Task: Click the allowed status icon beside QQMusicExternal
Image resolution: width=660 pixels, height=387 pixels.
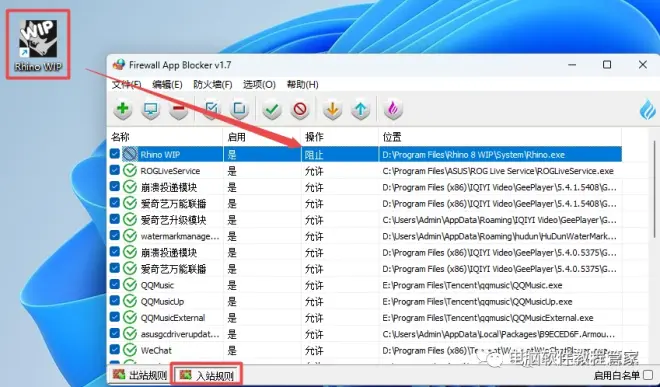Action: pos(130,318)
